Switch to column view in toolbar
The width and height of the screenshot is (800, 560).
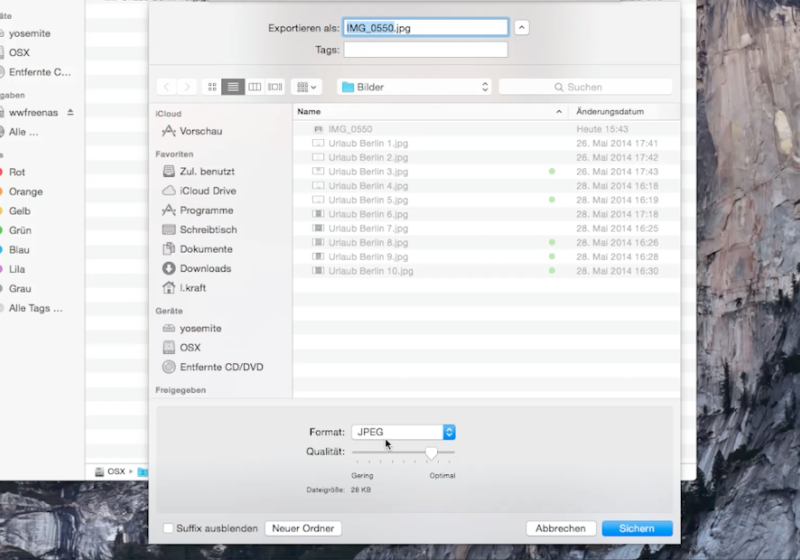click(x=254, y=87)
